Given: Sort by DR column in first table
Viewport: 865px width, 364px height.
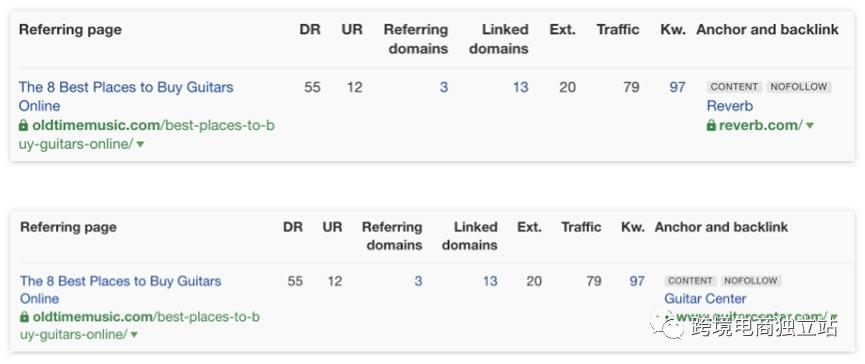Looking at the screenshot, I should (x=309, y=29).
